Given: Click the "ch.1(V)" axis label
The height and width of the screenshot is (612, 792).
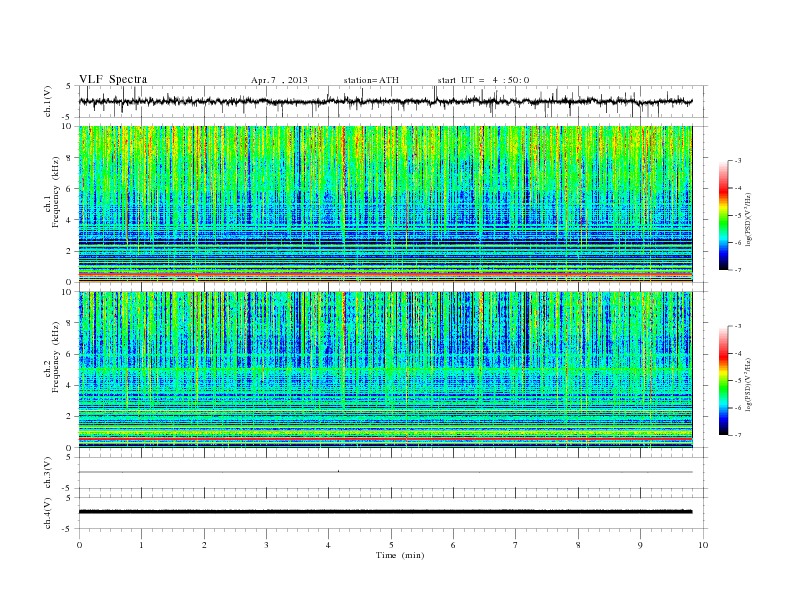Looking at the screenshot, I should pos(48,101).
